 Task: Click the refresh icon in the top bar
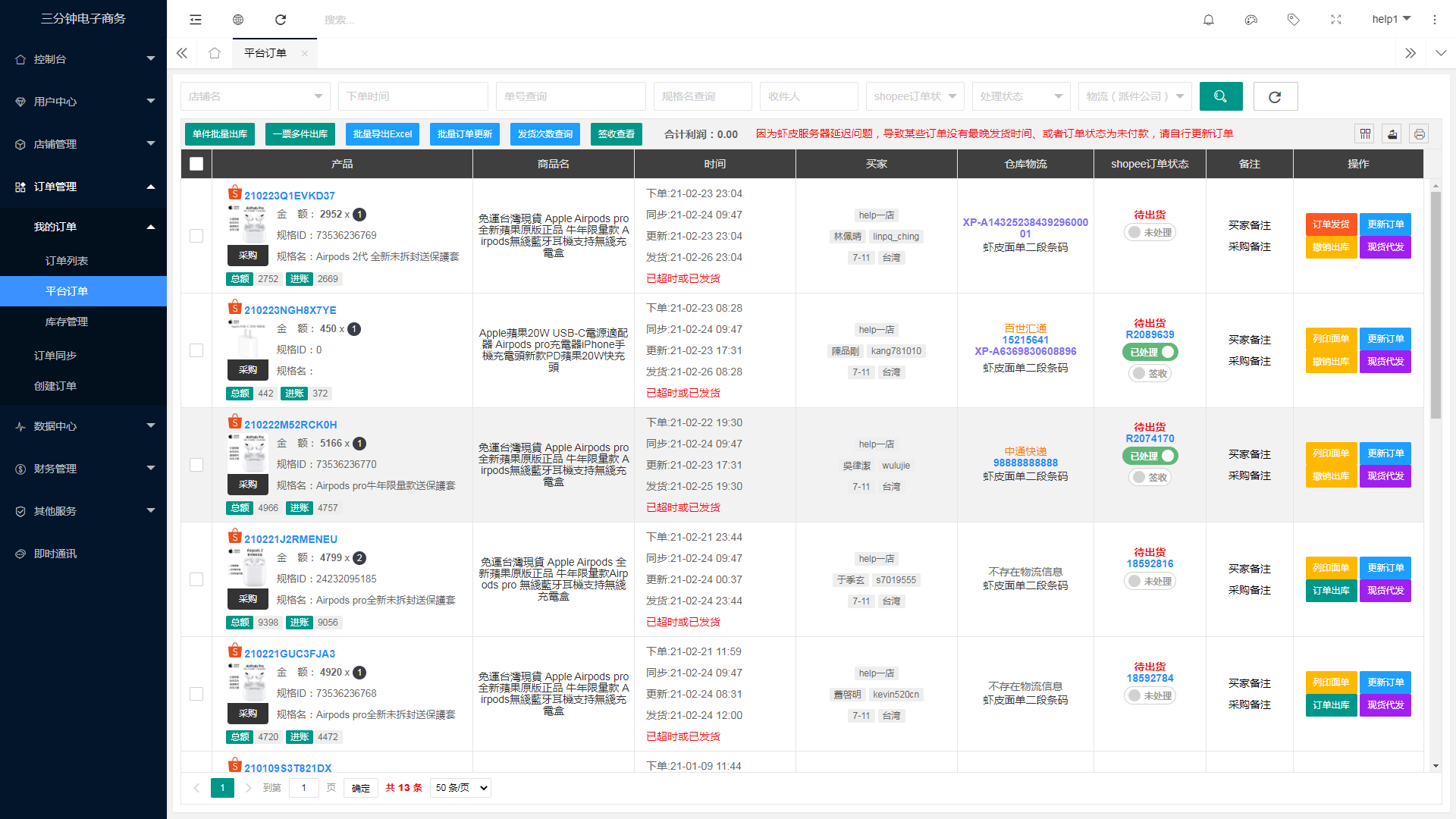281,20
